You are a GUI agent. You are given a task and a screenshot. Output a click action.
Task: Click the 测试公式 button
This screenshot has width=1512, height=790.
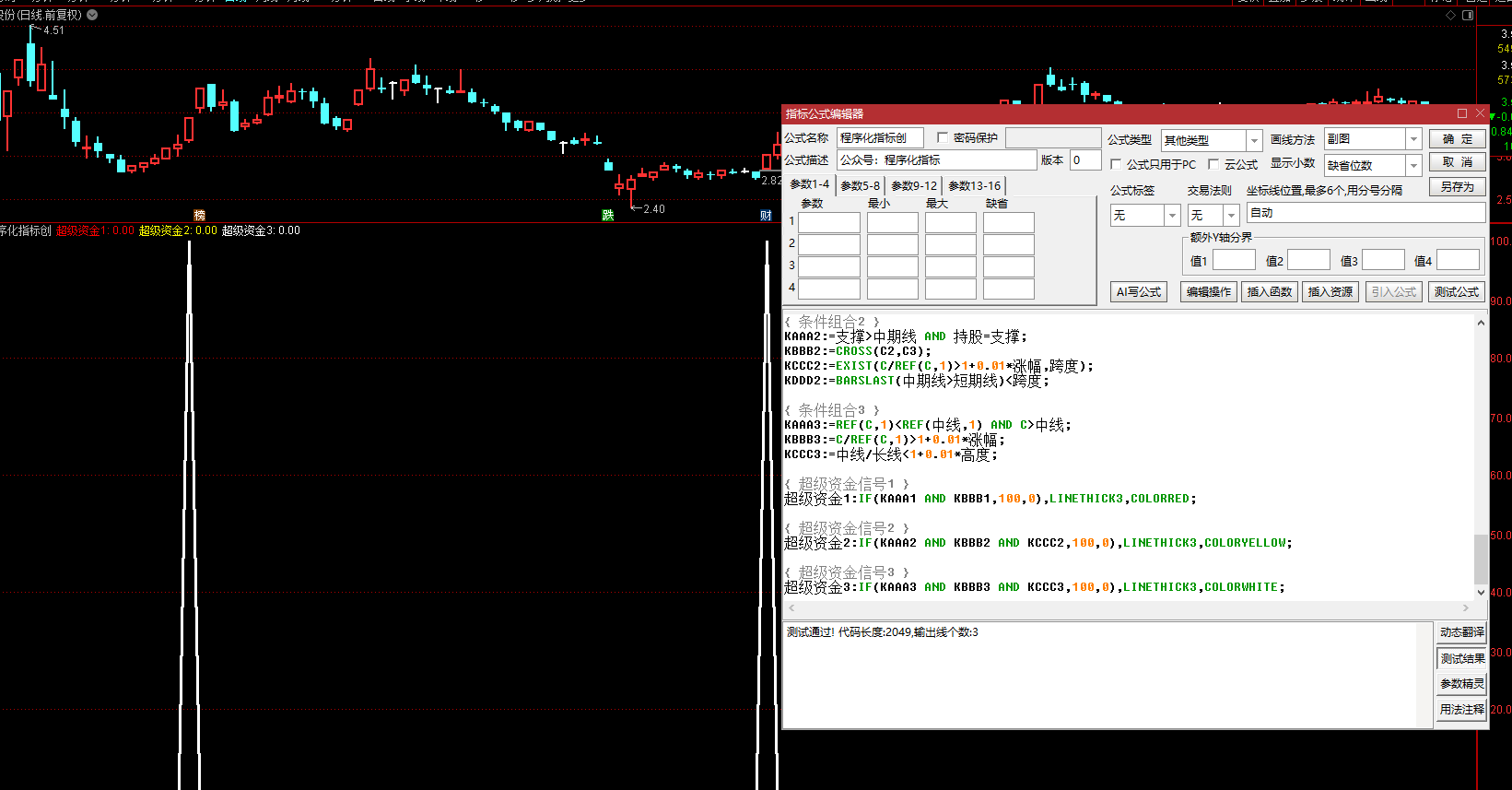[1457, 292]
